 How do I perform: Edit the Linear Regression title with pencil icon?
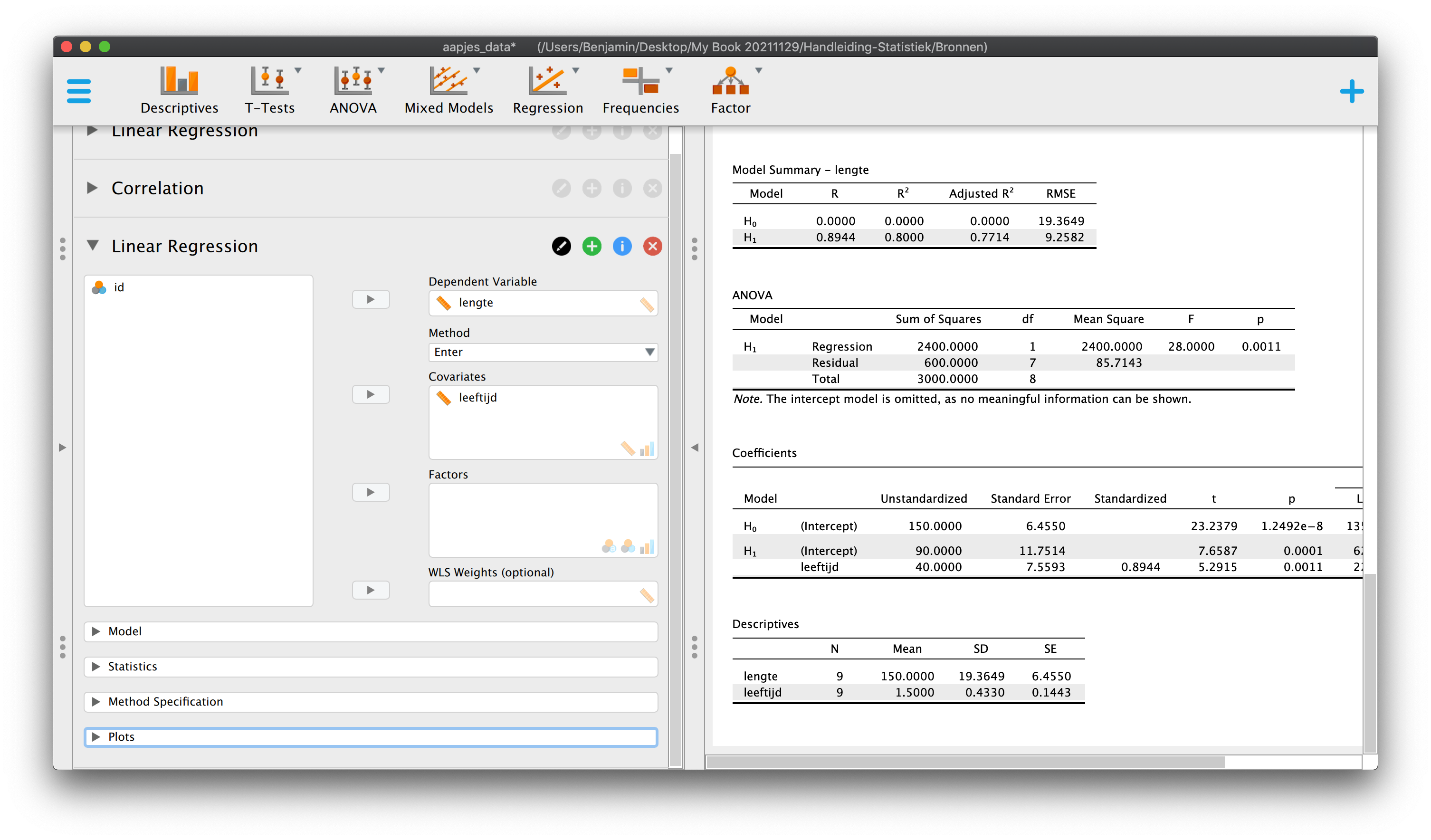pos(562,246)
